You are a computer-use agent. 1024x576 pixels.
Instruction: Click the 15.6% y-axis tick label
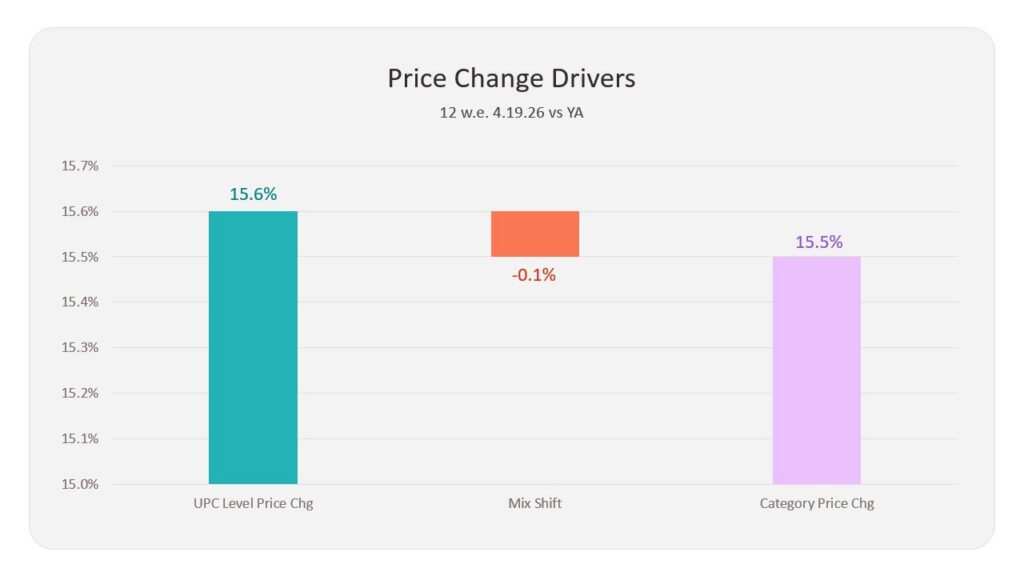tap(80, 211)
